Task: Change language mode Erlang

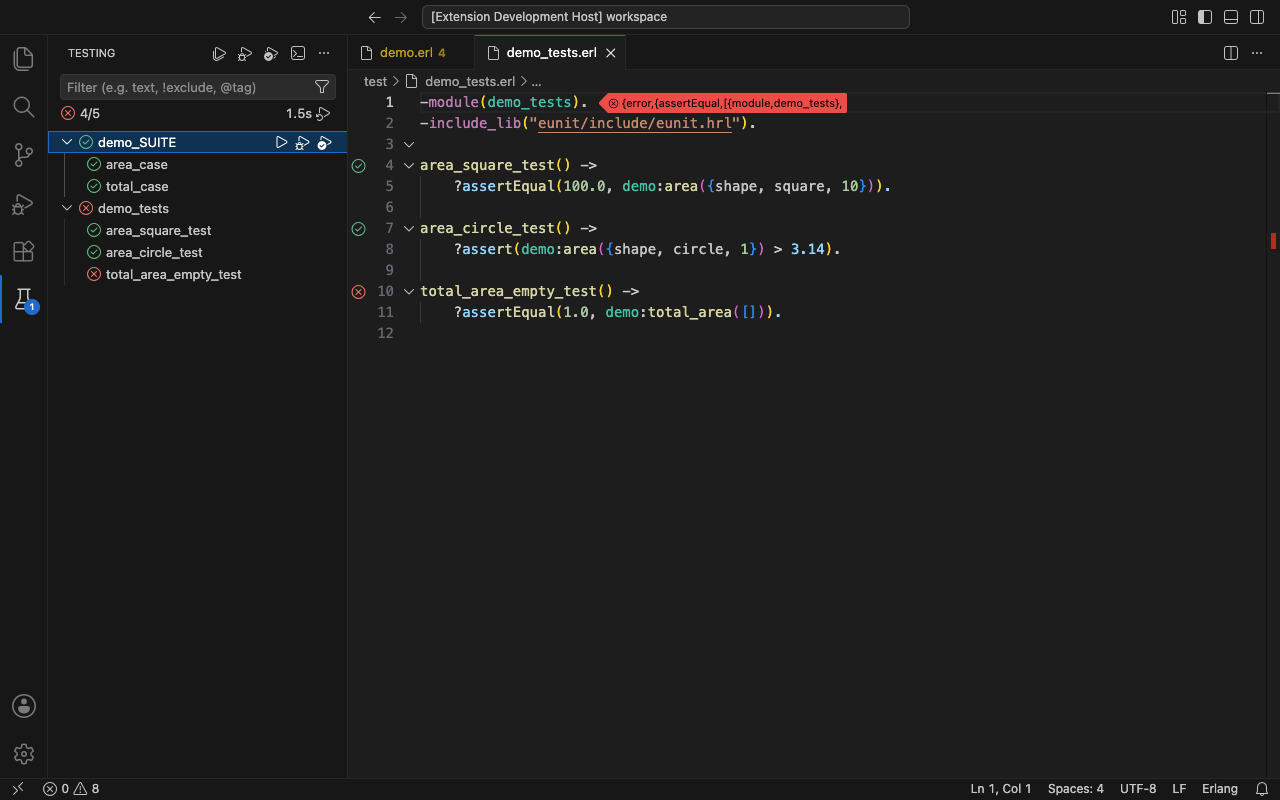Action: click(1220, 789)
